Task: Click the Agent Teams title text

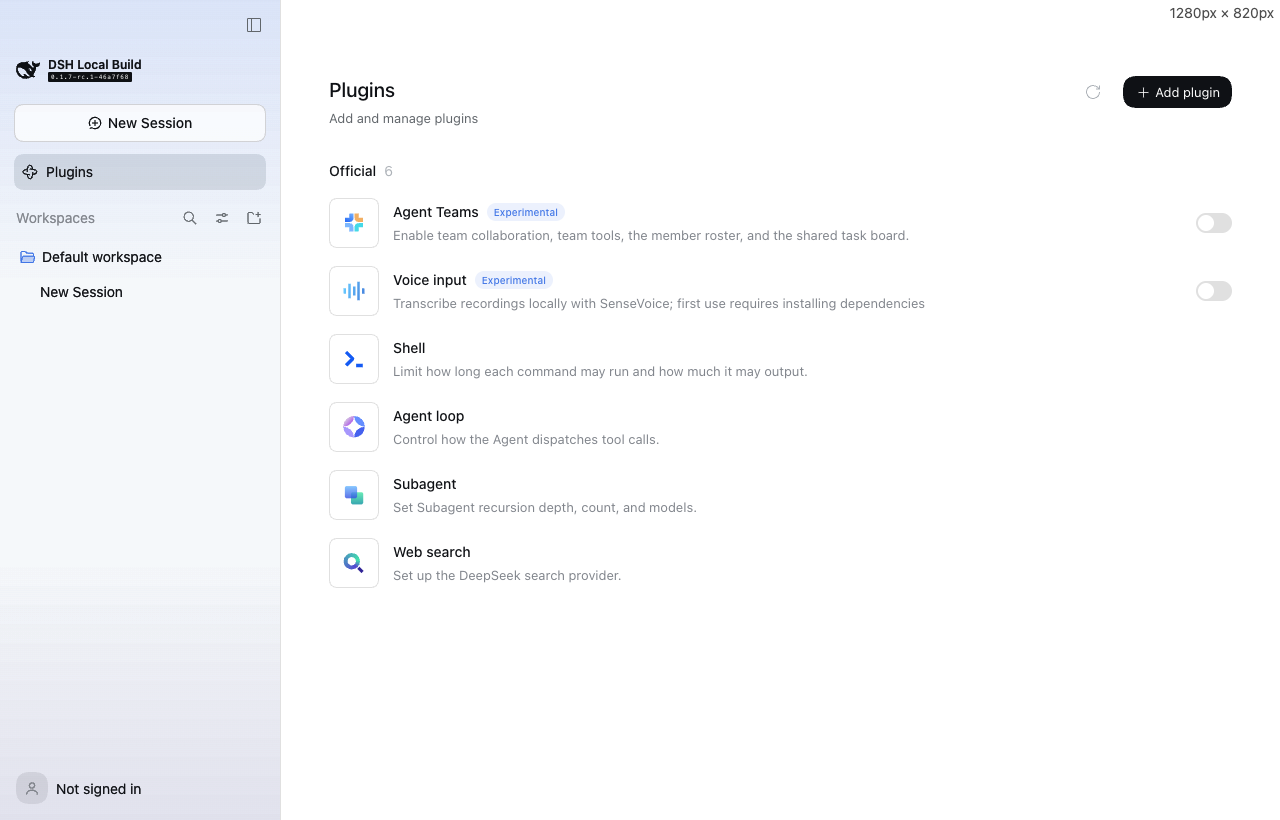Action: [435, 212]
